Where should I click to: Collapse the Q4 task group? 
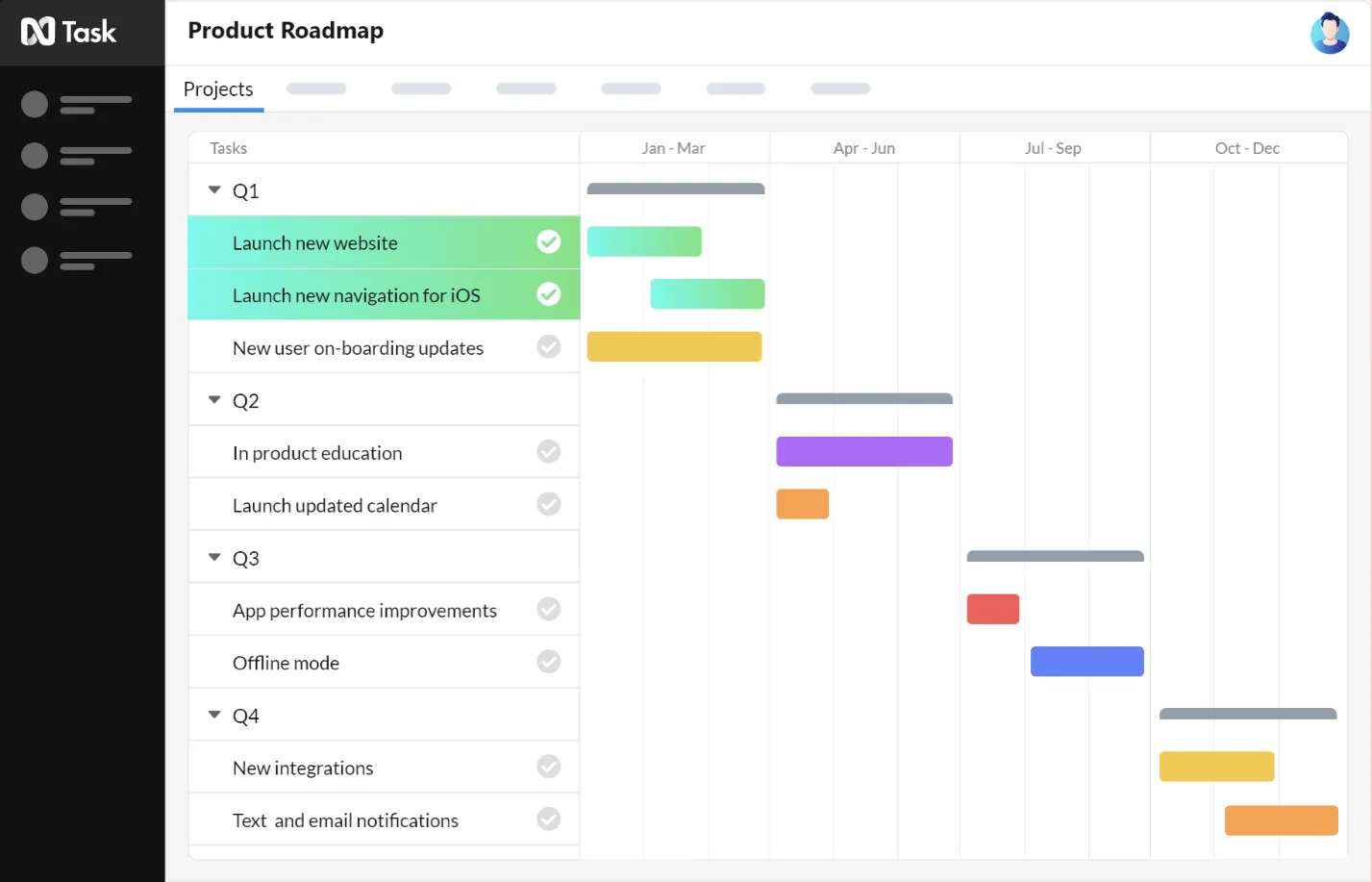214,715
